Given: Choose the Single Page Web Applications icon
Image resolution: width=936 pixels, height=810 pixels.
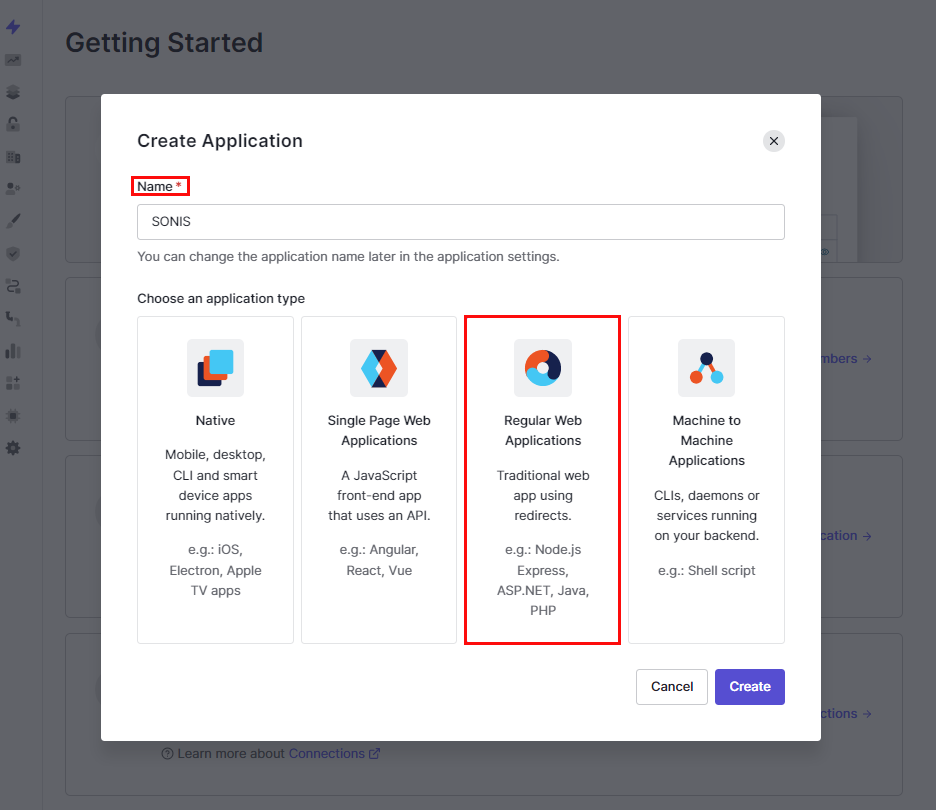Looking at the screenshot, I should click(x=379, y=368).
